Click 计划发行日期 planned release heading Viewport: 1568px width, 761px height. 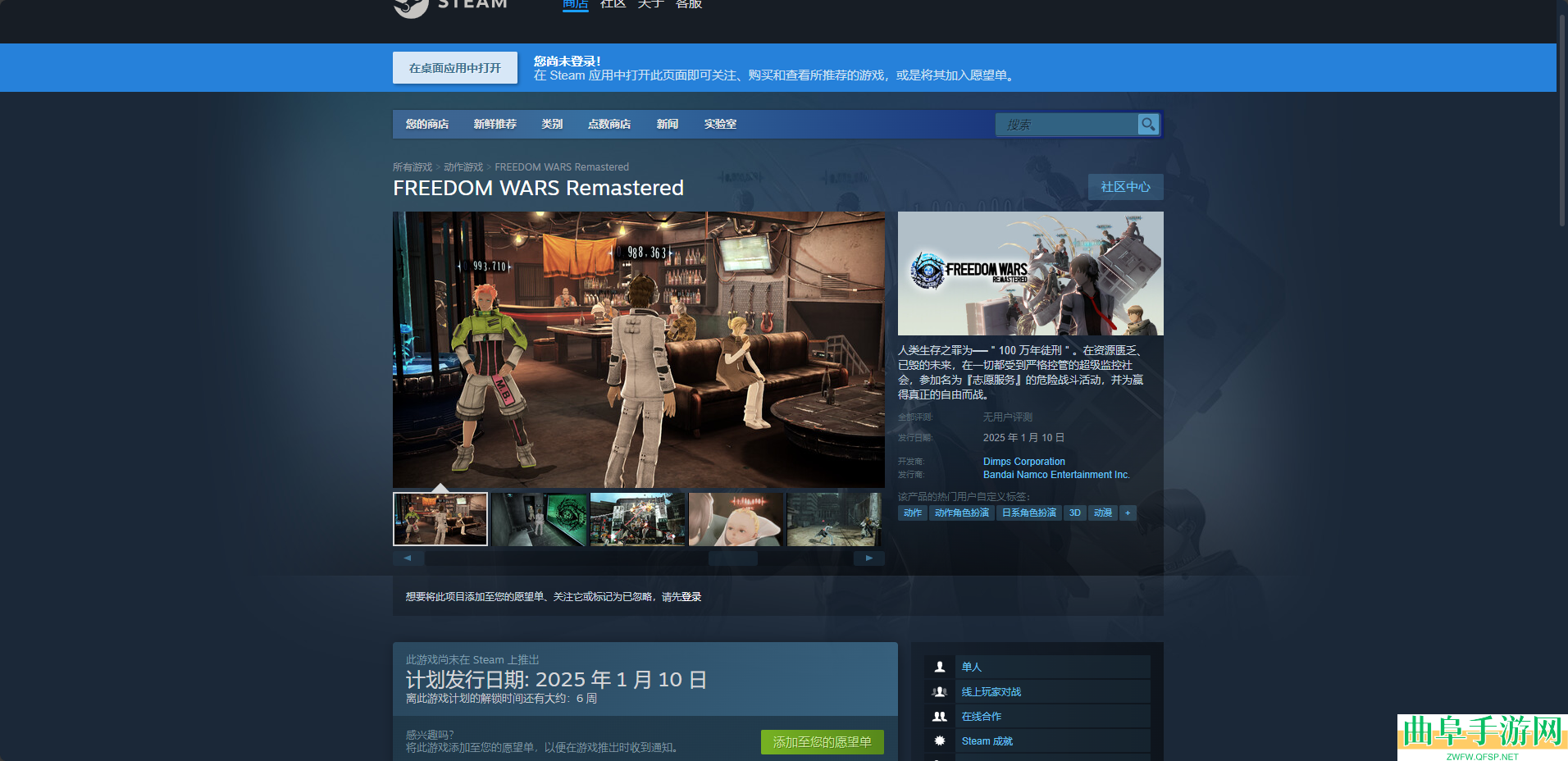tap(556, 679)
